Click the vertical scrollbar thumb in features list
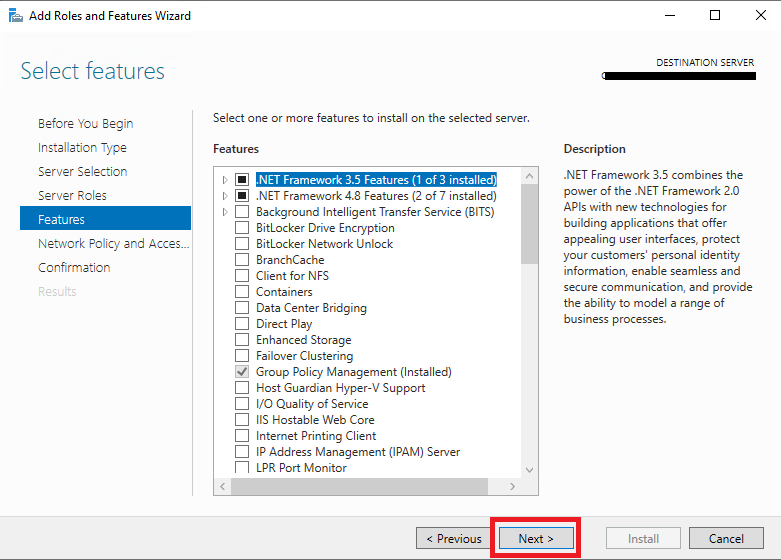 (x=529, y=224)
